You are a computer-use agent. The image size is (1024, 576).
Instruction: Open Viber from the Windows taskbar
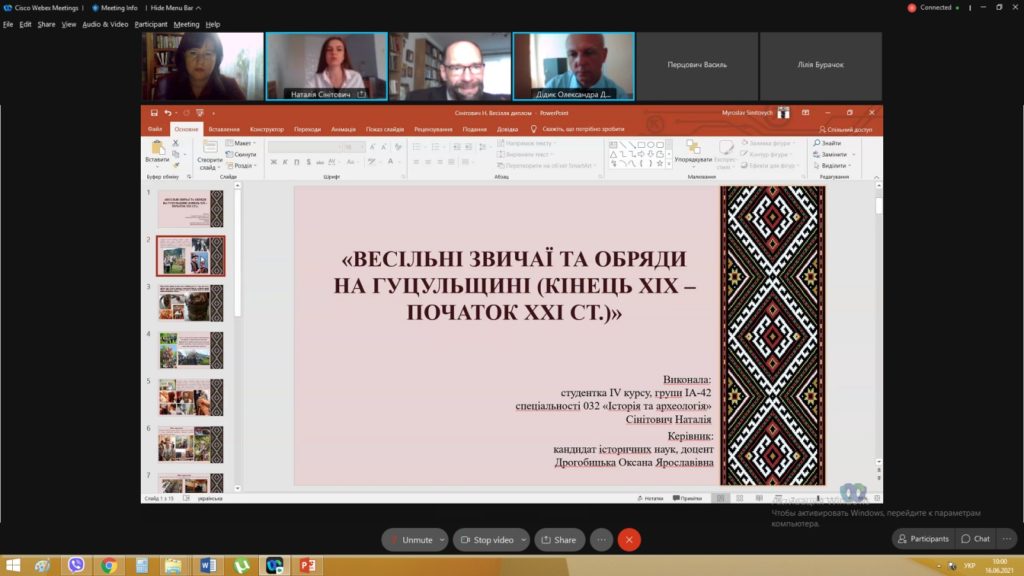tap(76, 565)
